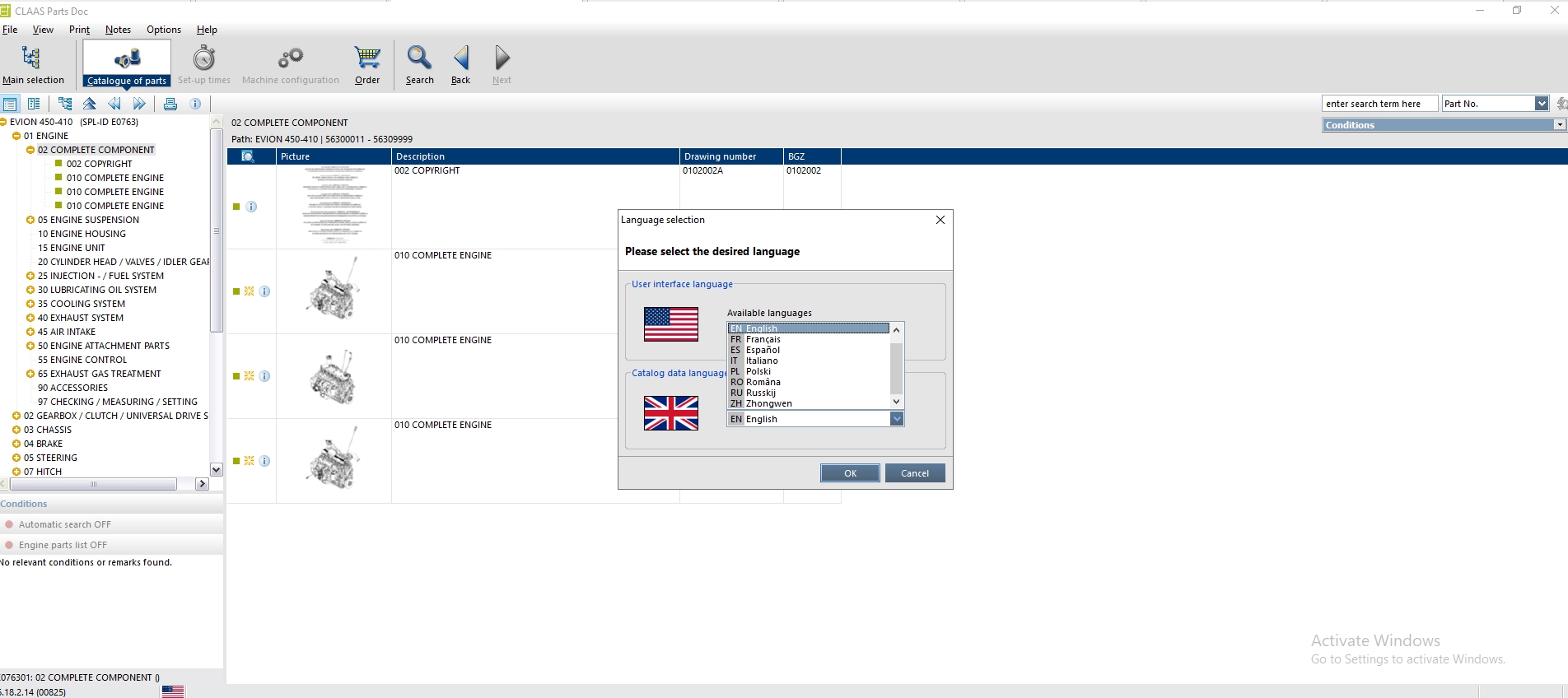
Task: Click the UK flag for catalog language
Action: tap(671, 413)
